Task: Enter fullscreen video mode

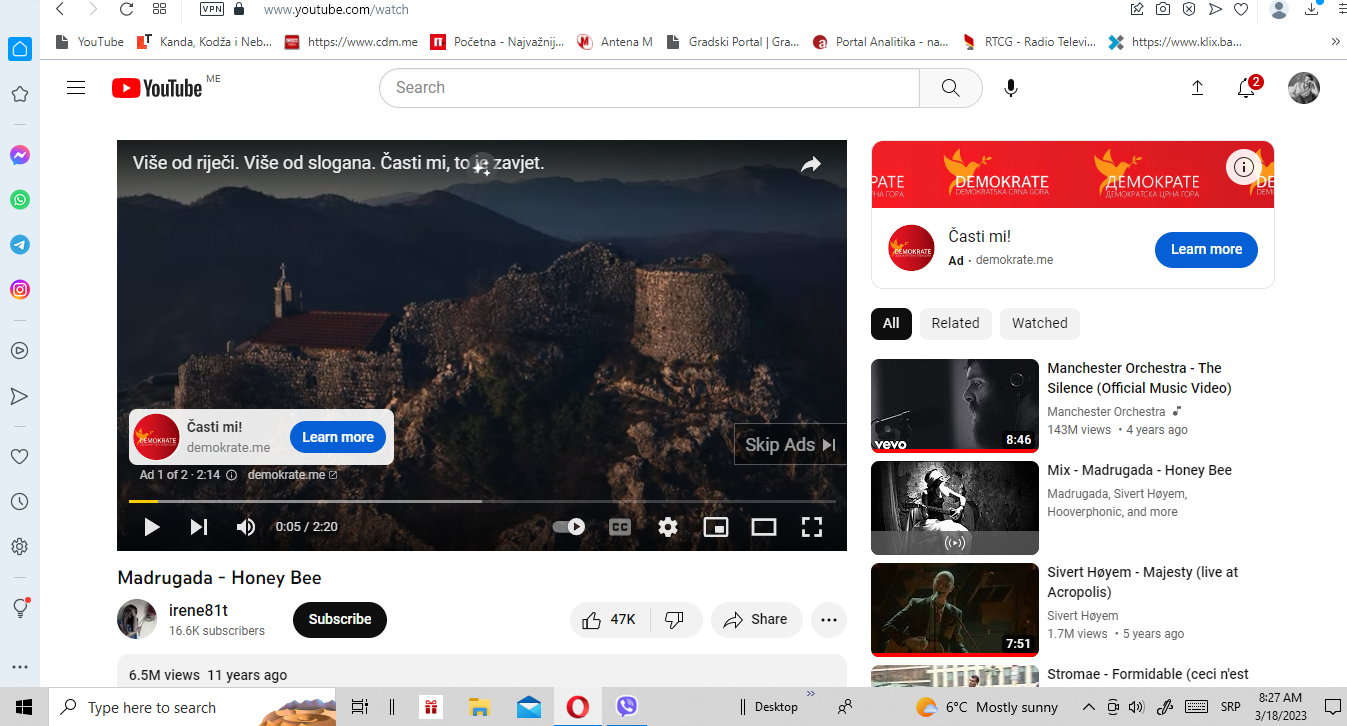Action: pos(812,527)
